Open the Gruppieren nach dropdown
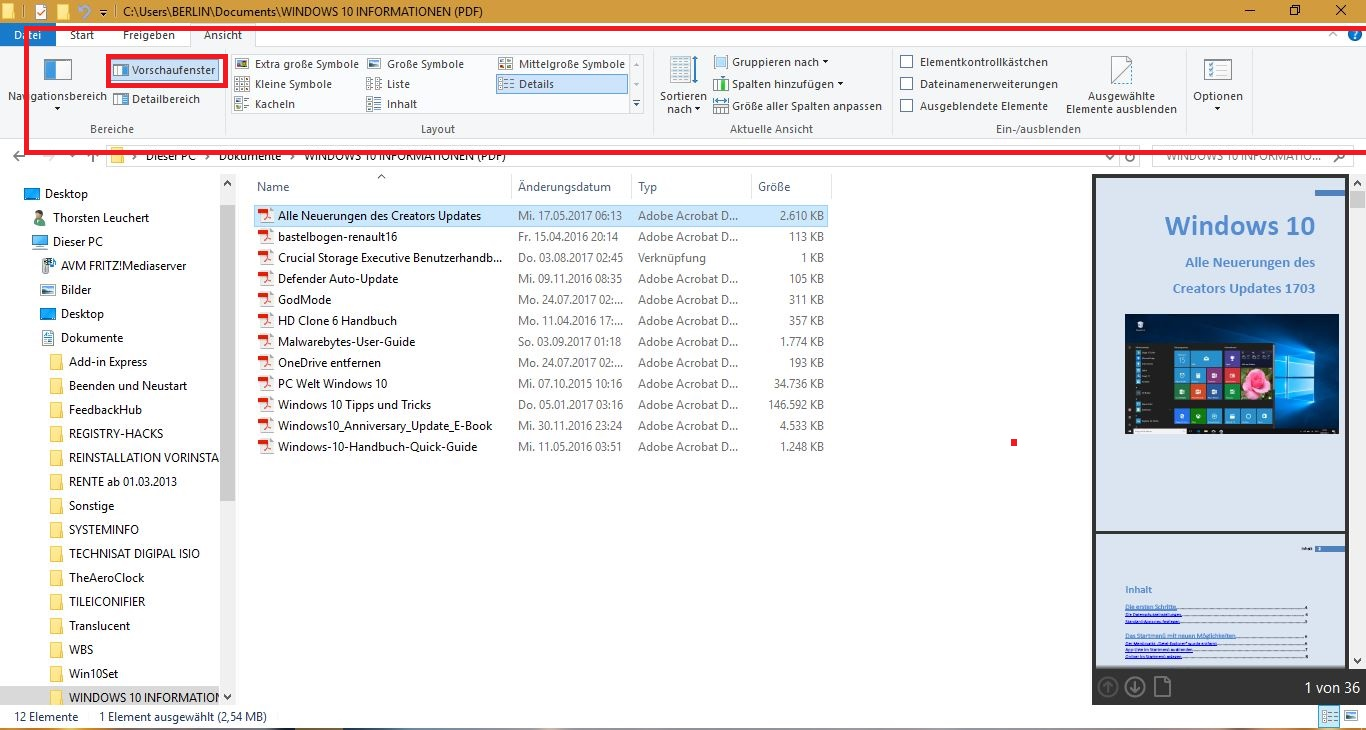The width and height of the screenshot is (1366, 730). tap(771, 62)
